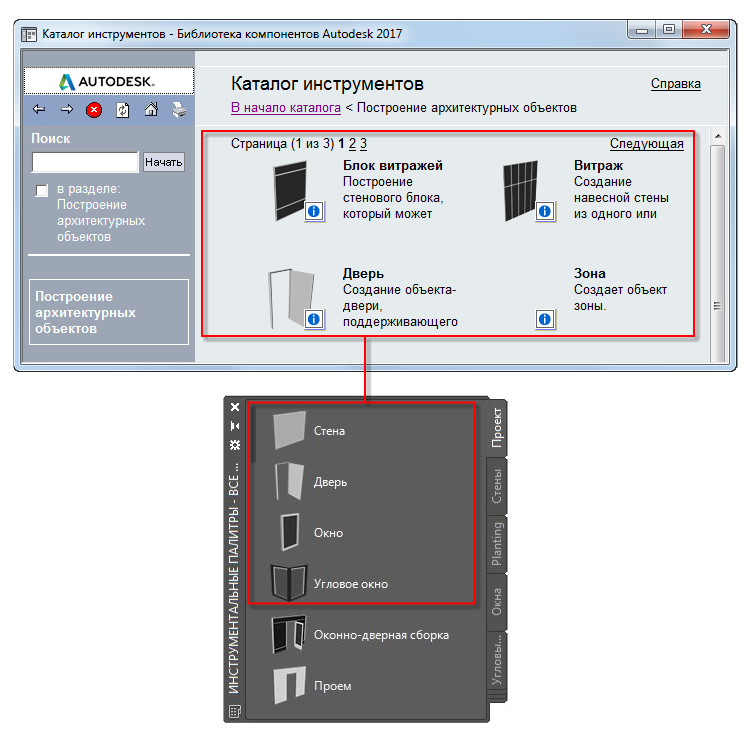Click the scrollbar up arrow in catalog
Image resolution: width=748 pixels, height=729 pixels.
point(717,136)
